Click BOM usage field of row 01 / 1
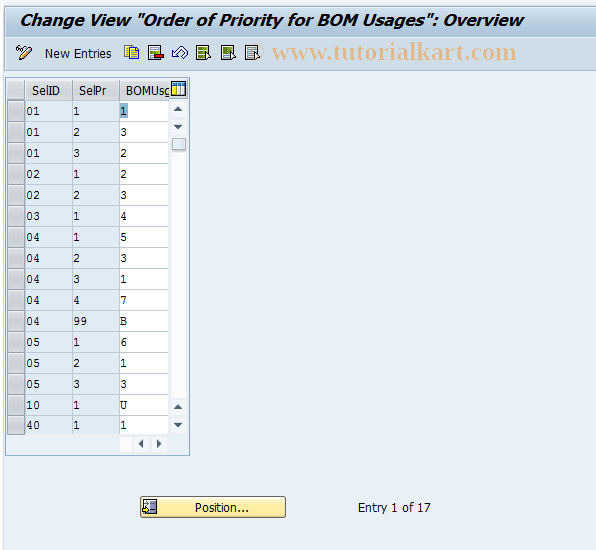The width and height of the screenshot is (596, 550). 144,111
